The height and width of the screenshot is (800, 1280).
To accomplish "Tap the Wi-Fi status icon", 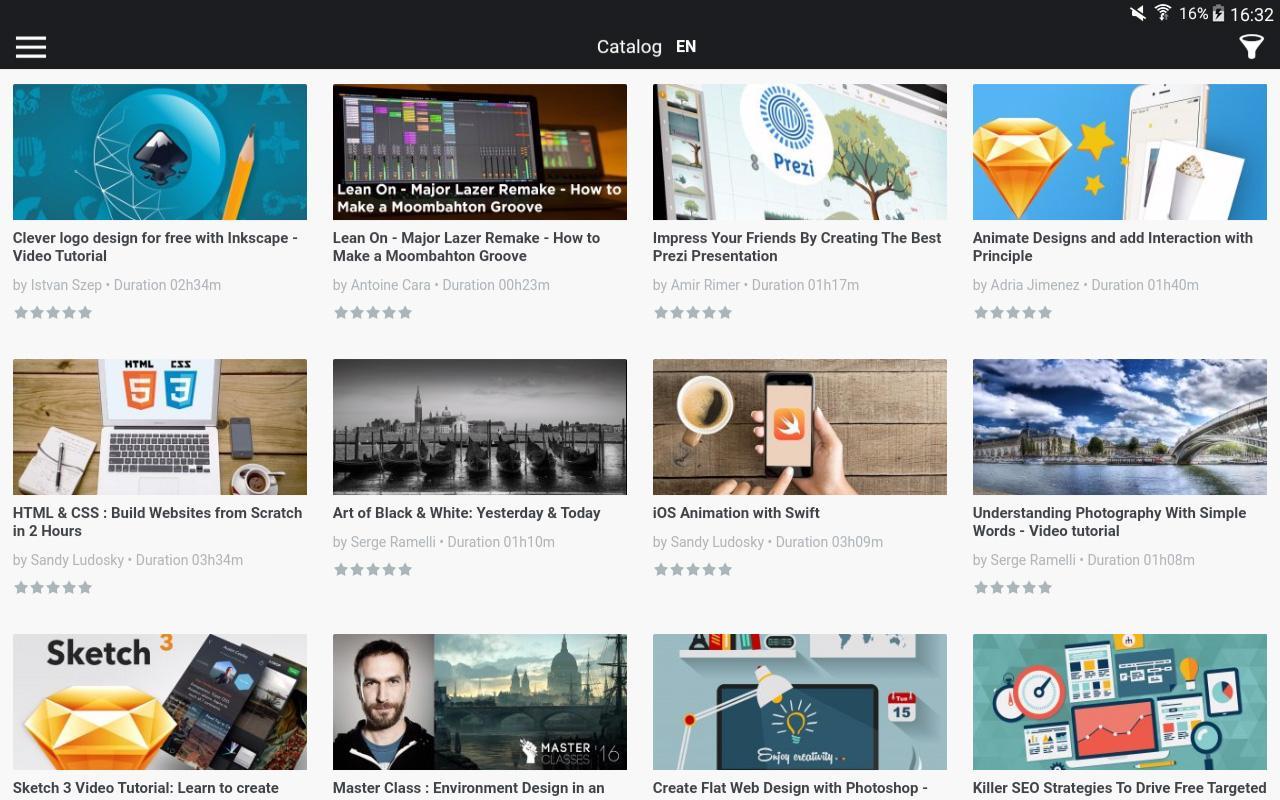I will click(x=1163, y=13).
